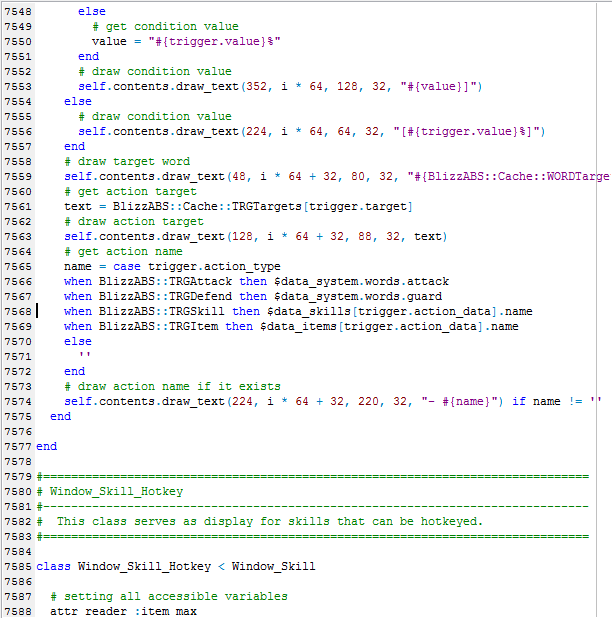The height and width of the screenshot is (618, 612).
Task: Click line number 7579 in the gutter
Action: pos(18,477)
